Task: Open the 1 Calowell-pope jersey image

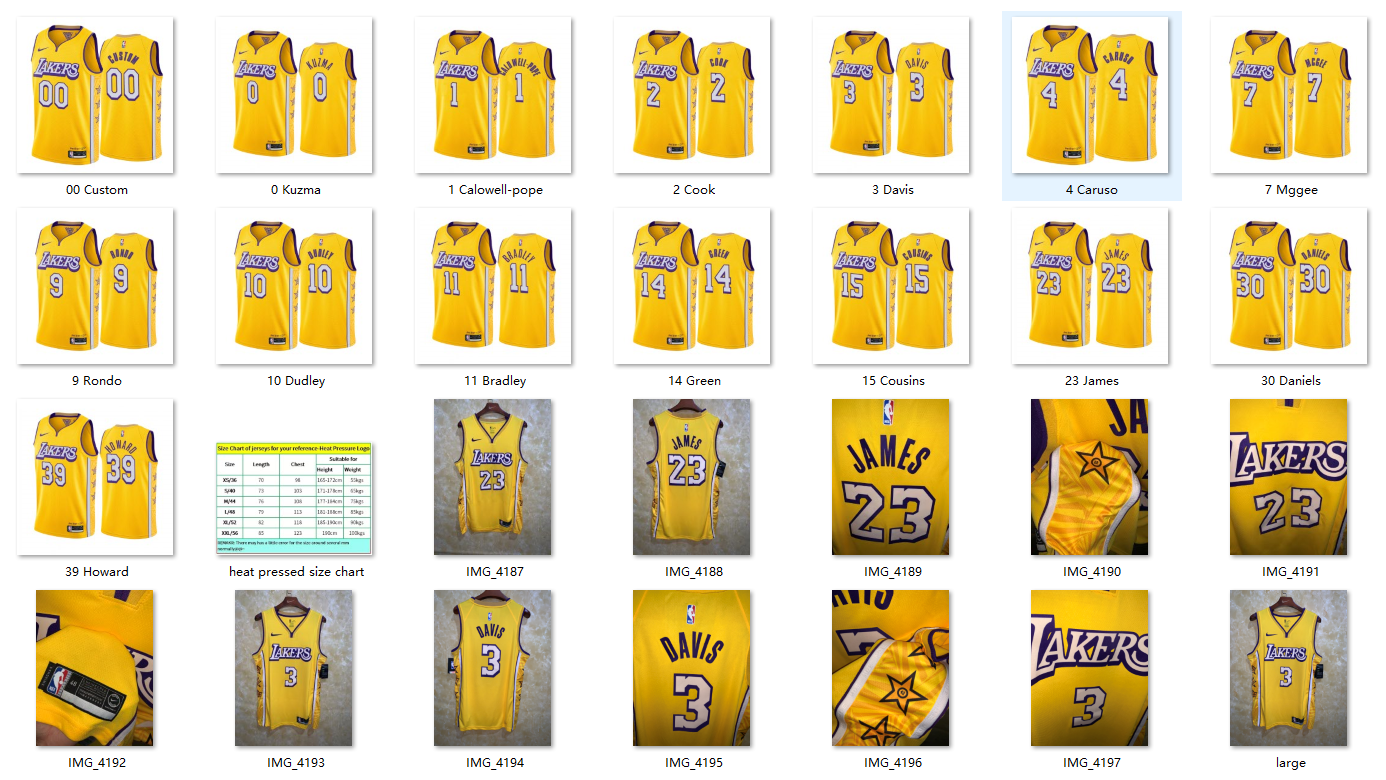Action: pyautogui.click(x=493, y=95)
